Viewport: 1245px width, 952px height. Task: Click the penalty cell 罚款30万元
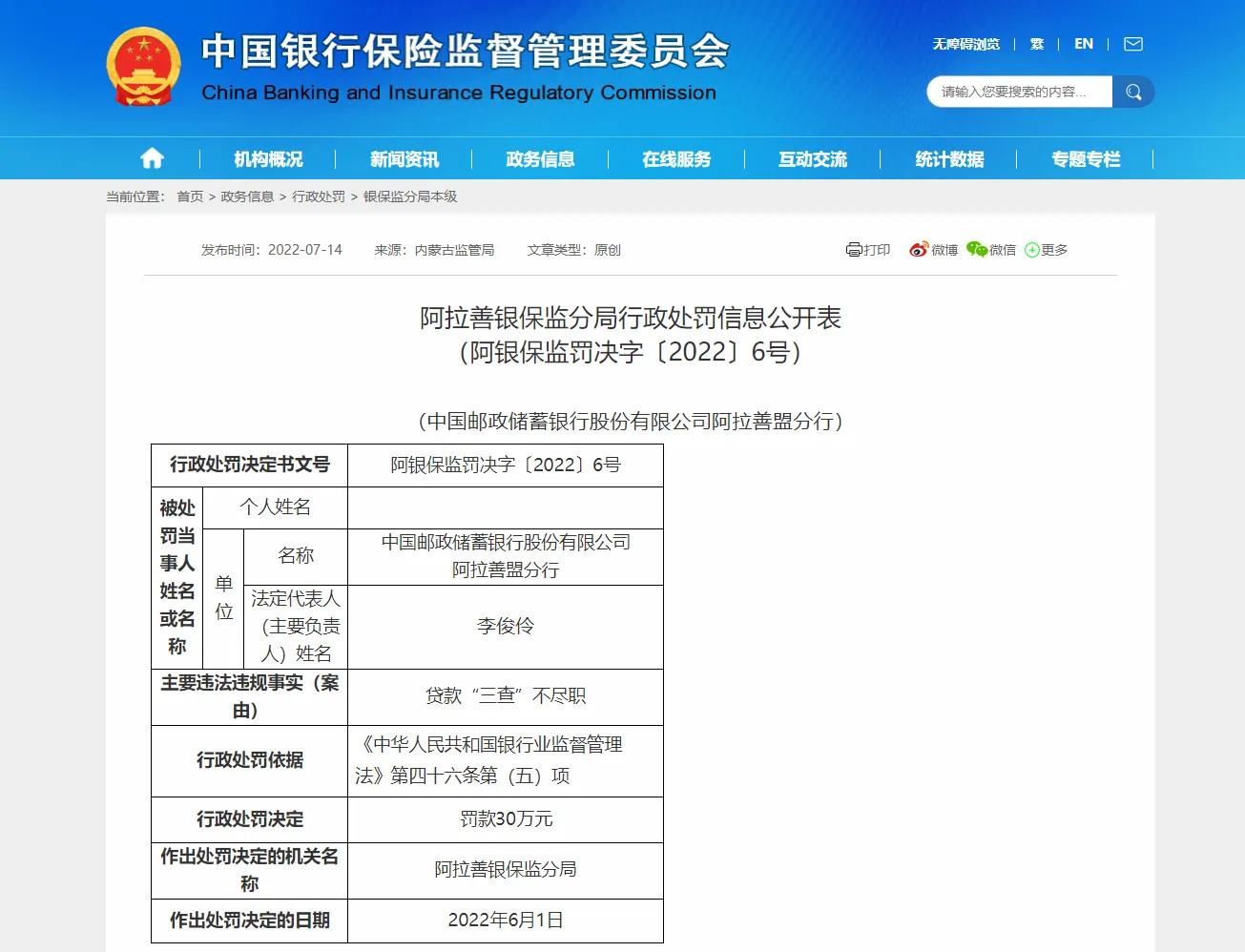(506, 819)
